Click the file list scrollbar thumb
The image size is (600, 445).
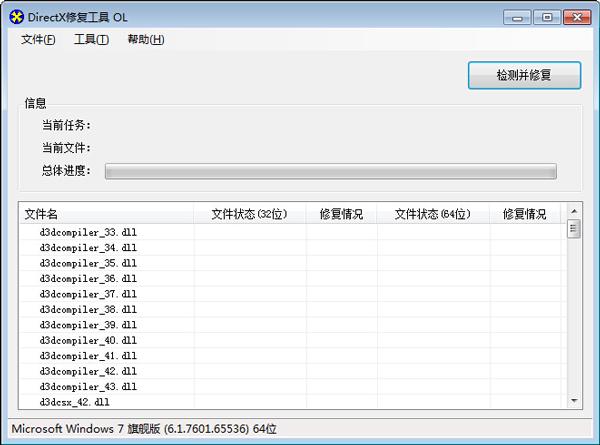point(574,228)
